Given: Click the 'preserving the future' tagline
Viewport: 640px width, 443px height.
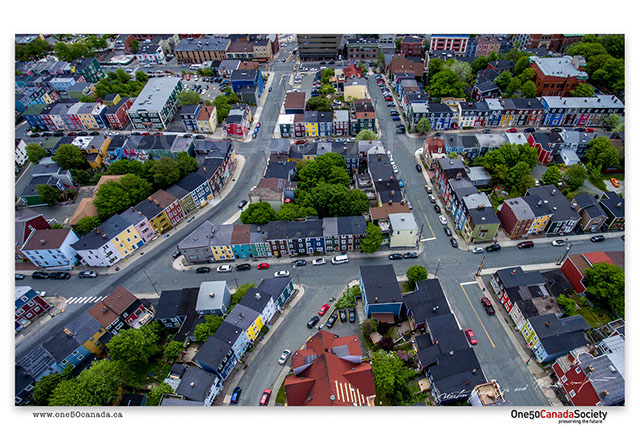Looking at the screenshot, I should tap(585, 422).
